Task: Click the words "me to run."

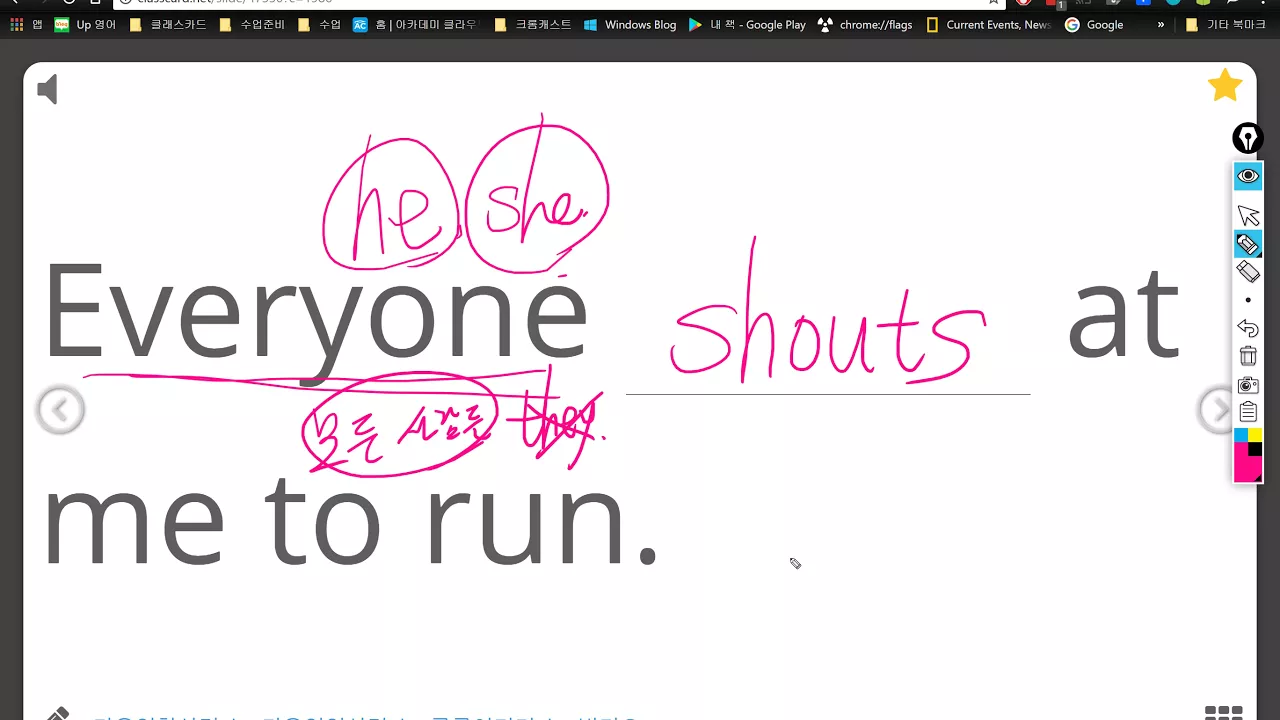Action: pos(350,522)
